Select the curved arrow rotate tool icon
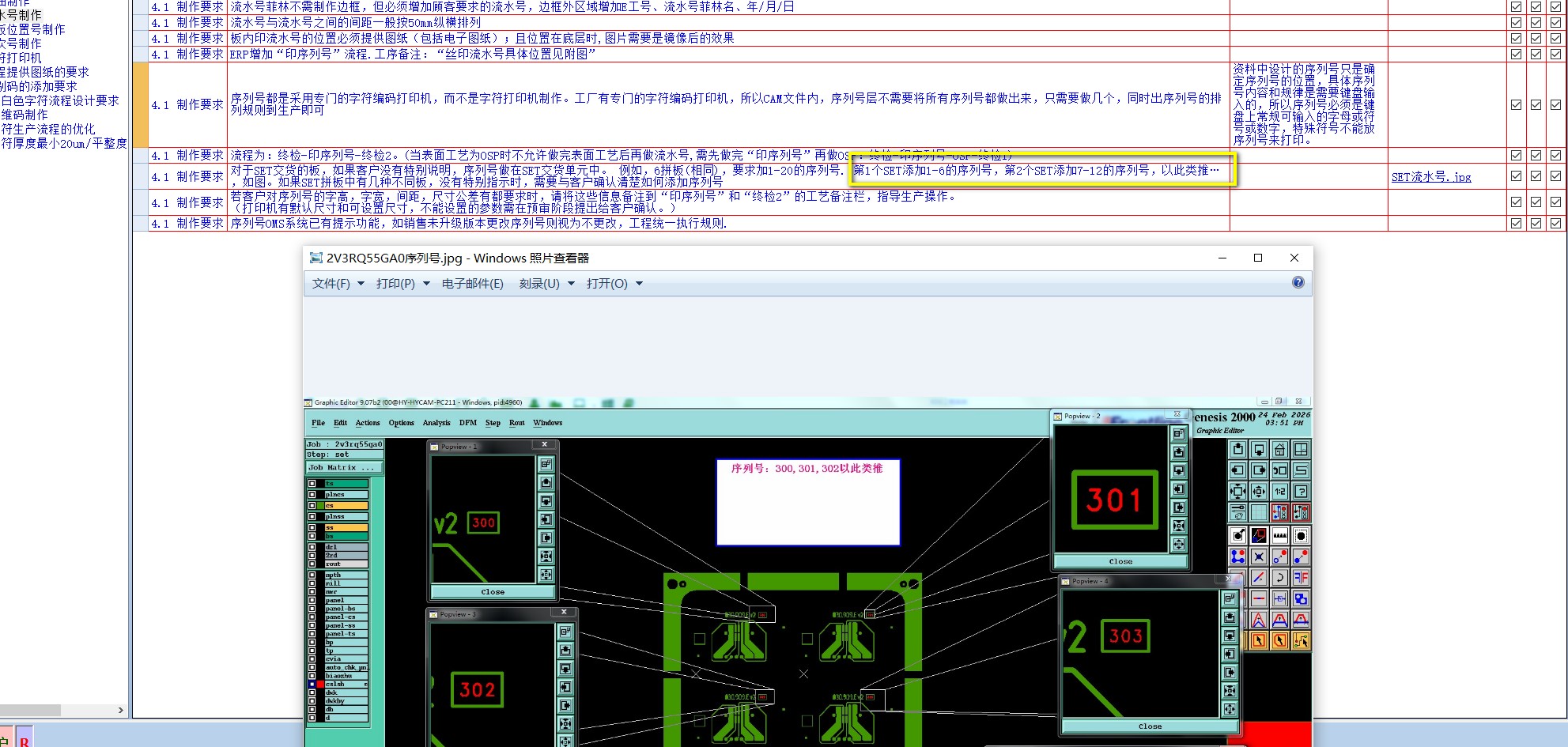The width and height of the screenshot is (1568, 747). point(1279,577)
